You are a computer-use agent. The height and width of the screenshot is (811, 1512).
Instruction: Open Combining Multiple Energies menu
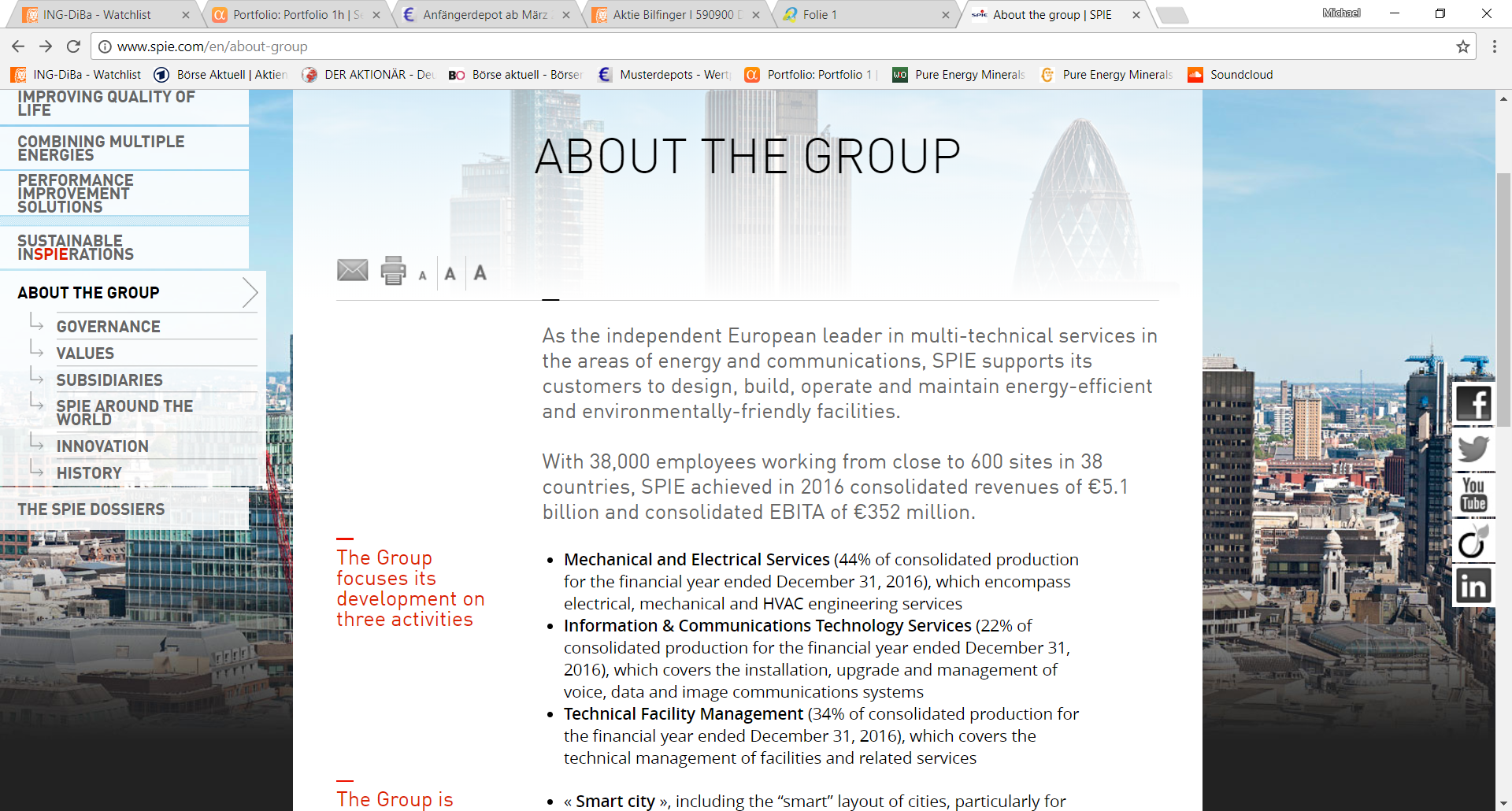[124, 148]
